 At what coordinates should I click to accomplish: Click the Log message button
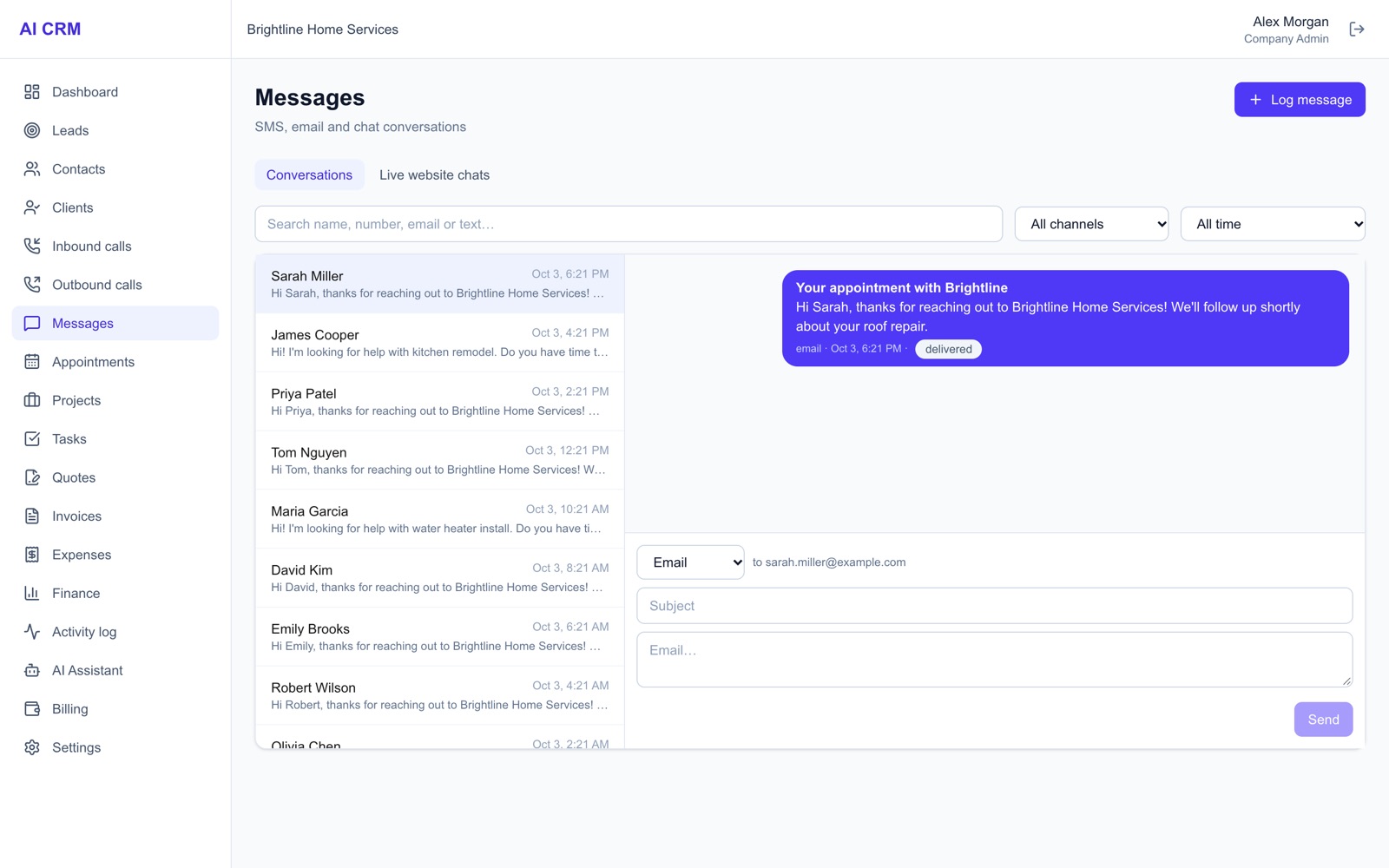click(1300, 100)
